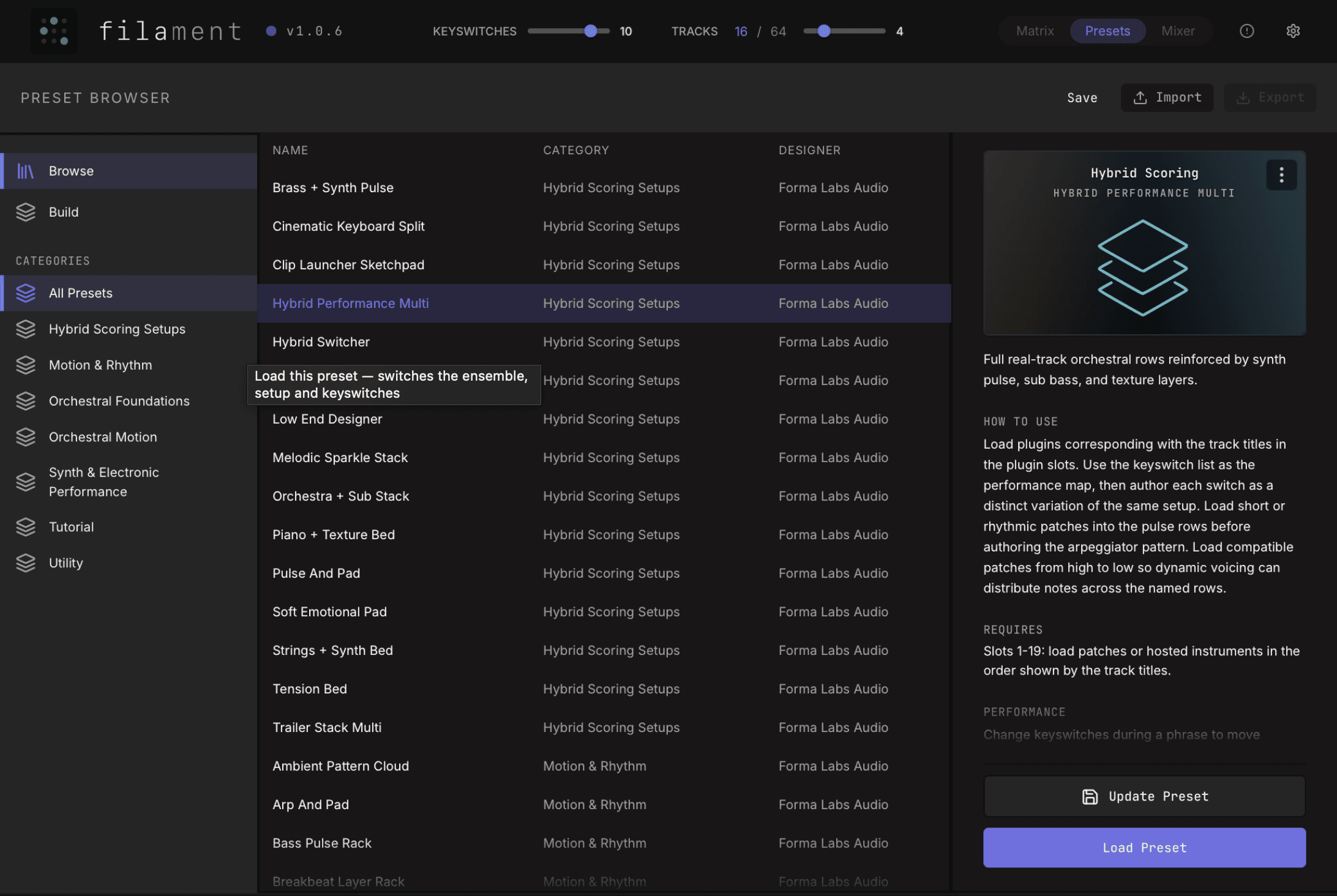Show the All Presets category
The height and width of the screenshot is (896, 1337).
[129, 293]
